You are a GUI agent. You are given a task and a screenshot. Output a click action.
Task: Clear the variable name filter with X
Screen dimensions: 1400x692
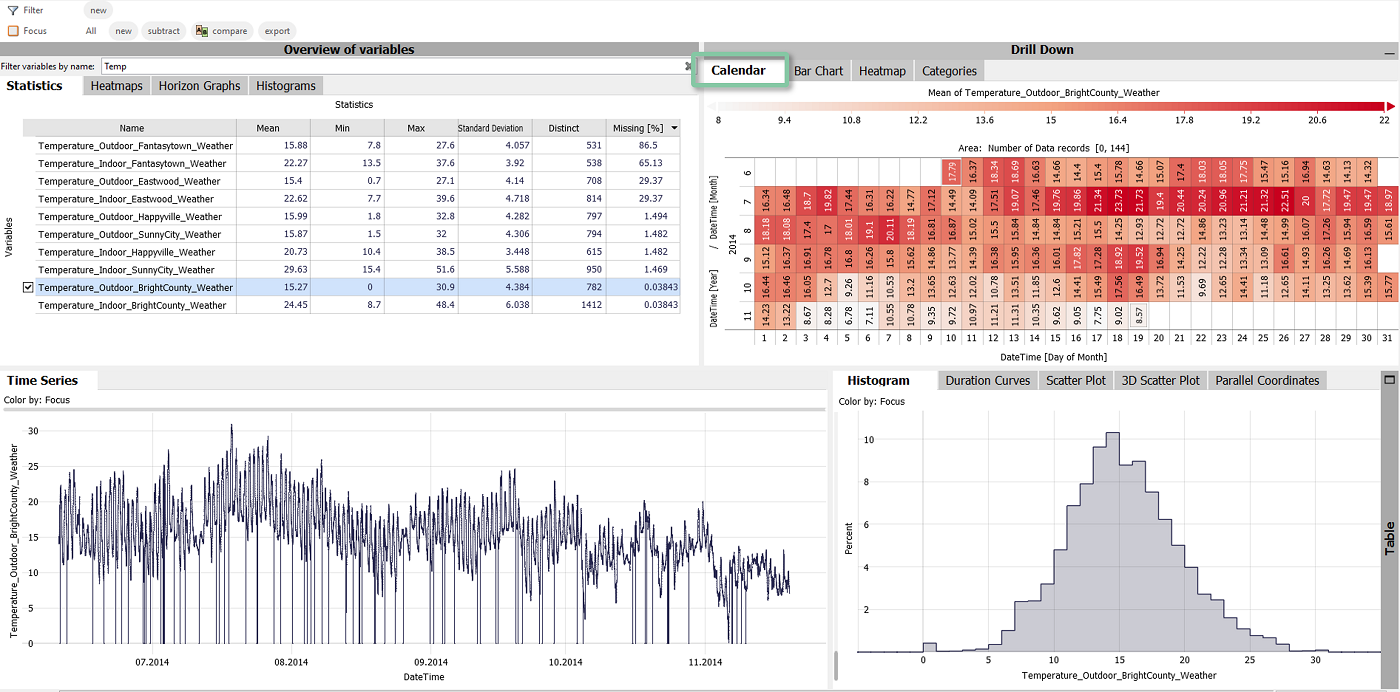coord(688,66)
